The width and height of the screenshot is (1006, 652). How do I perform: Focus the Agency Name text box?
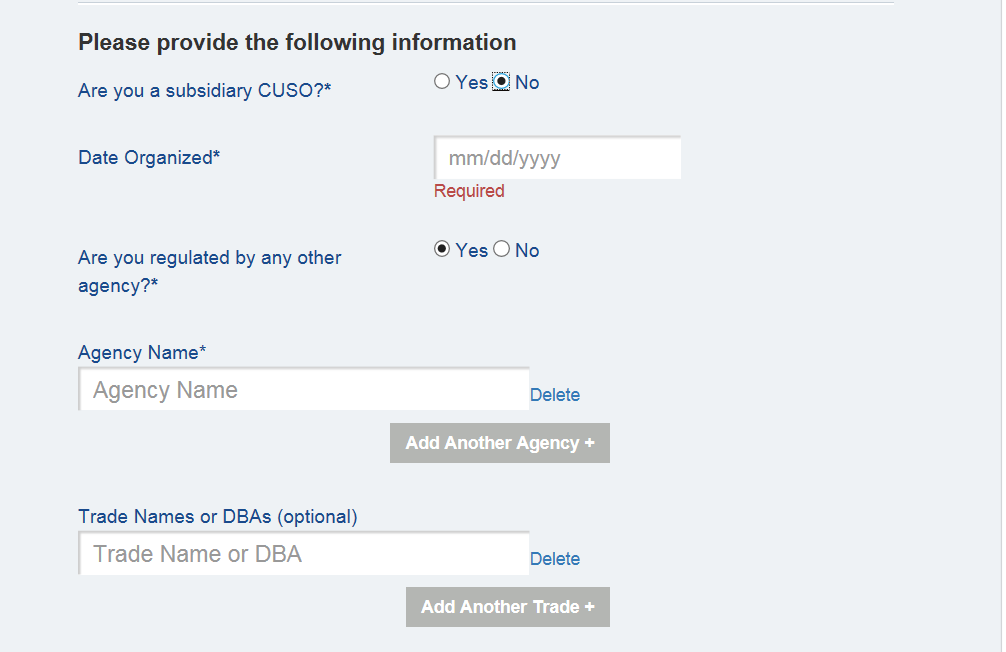coord(304,390)
